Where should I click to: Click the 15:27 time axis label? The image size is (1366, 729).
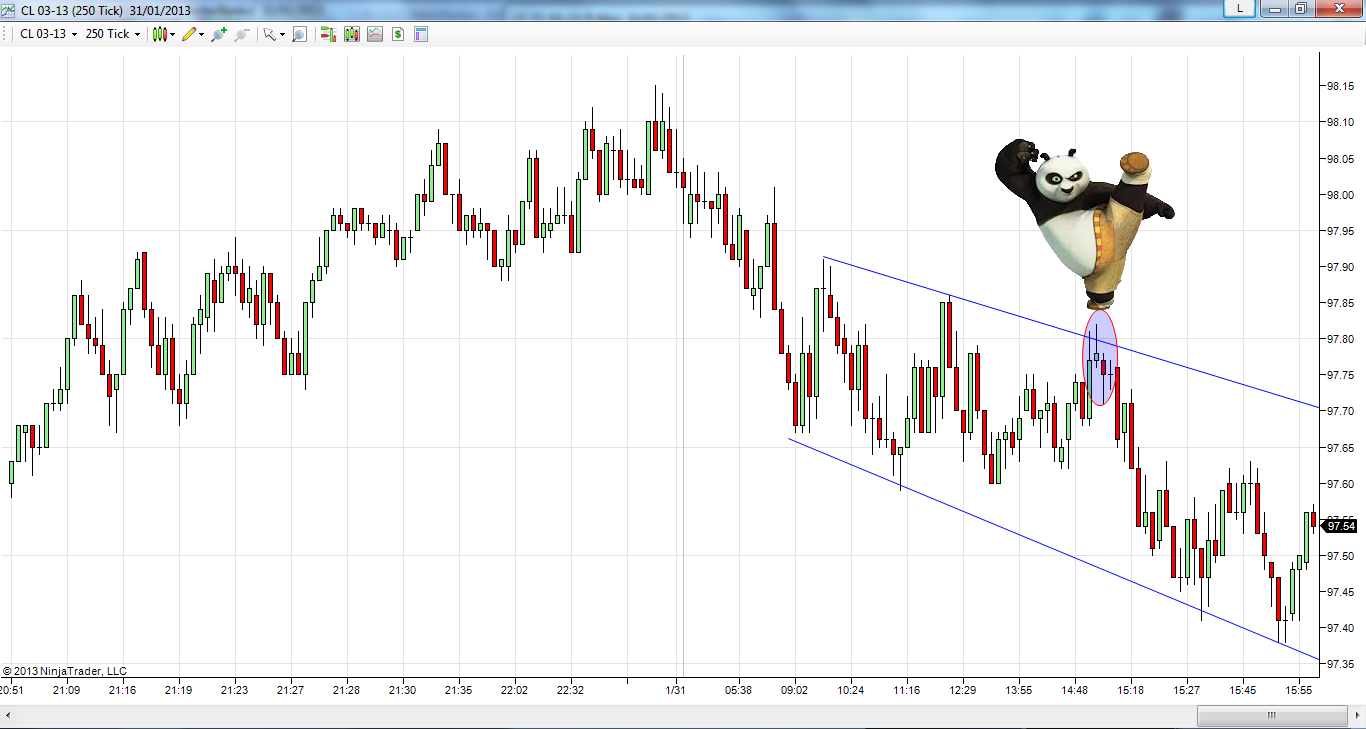click(1187, 690)
